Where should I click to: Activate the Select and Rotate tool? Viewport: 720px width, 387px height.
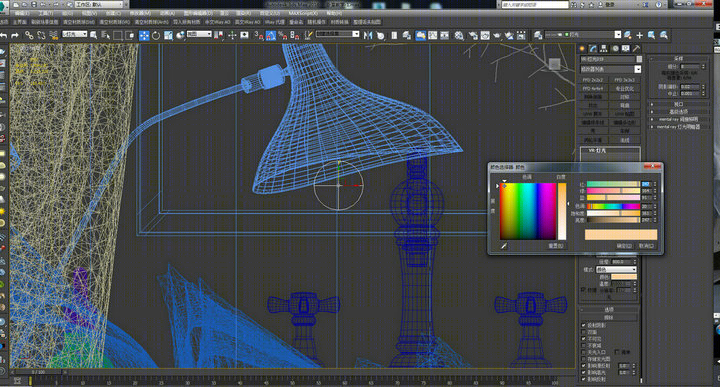click(156, 35)
